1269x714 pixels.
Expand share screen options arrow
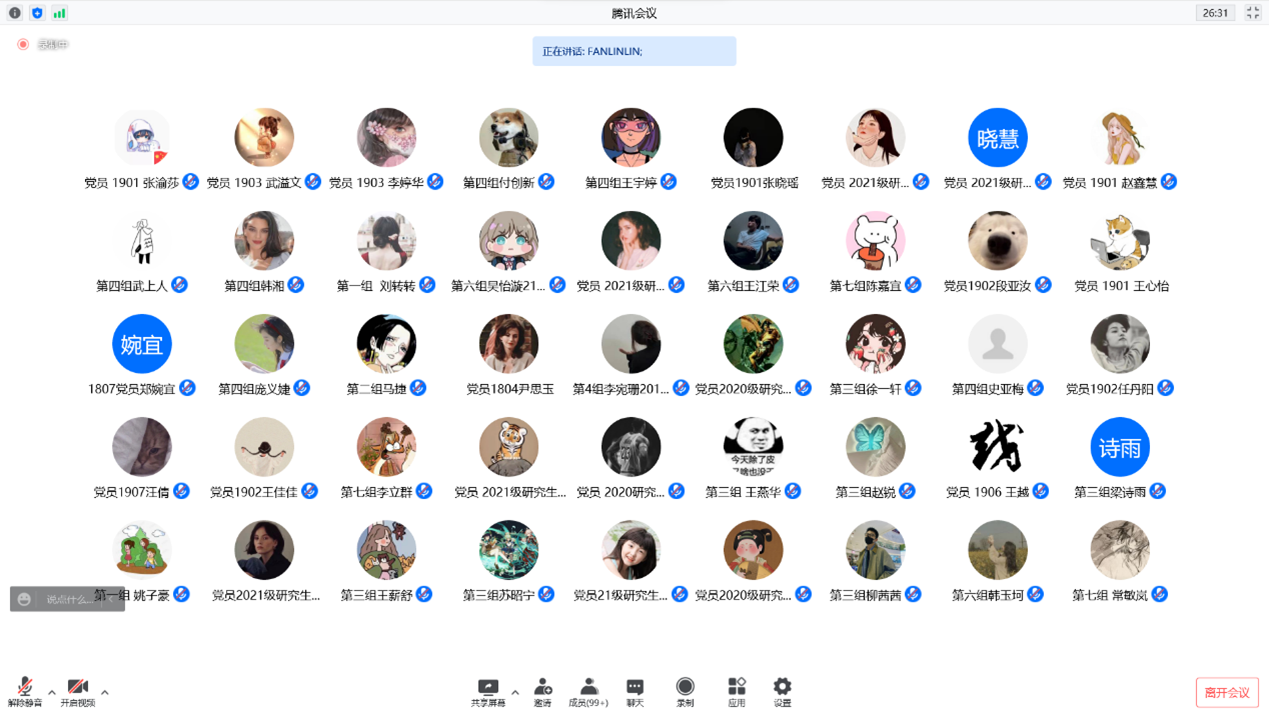(x=515, y=692)
